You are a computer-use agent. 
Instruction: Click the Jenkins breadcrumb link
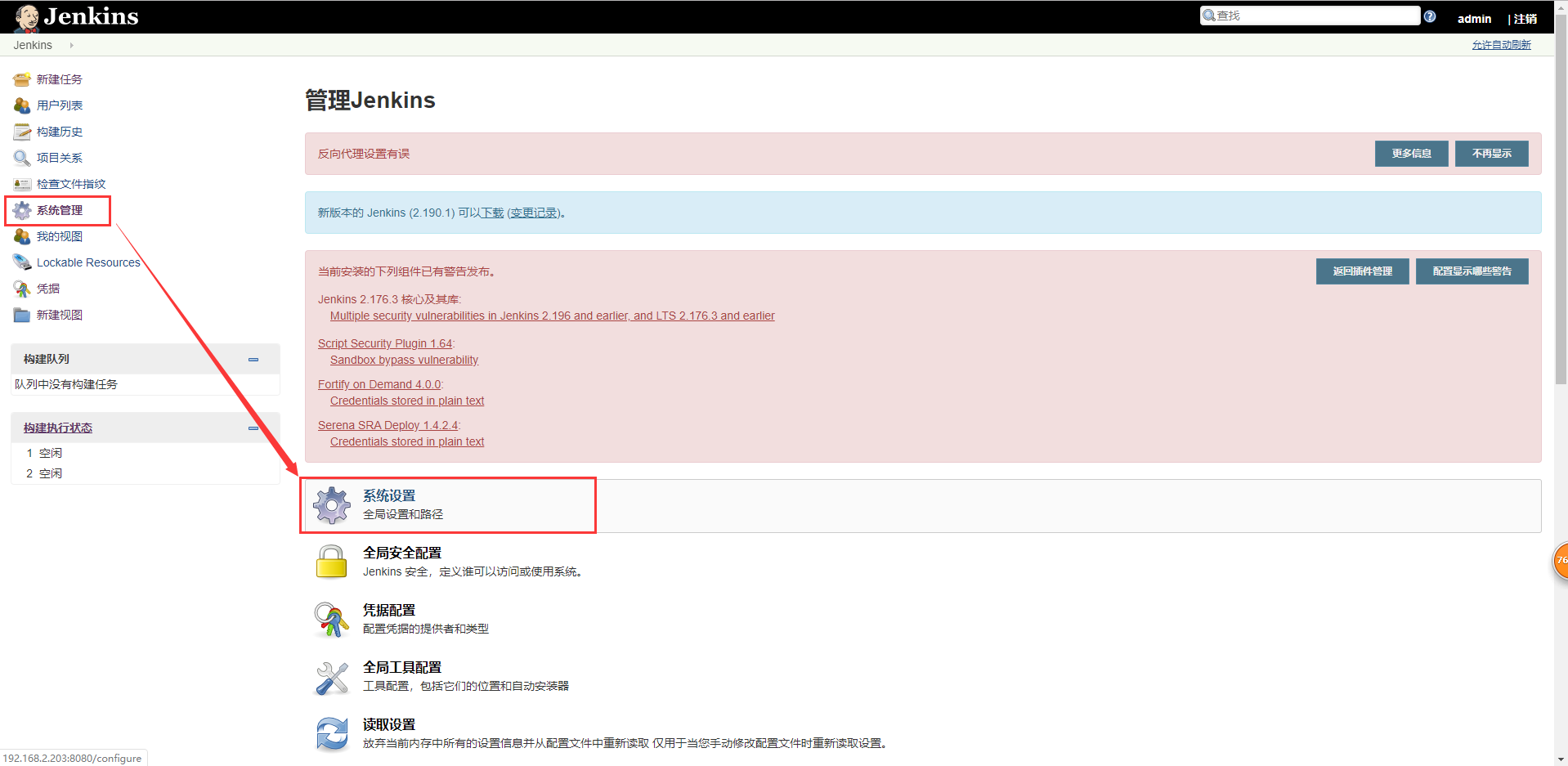33,45
